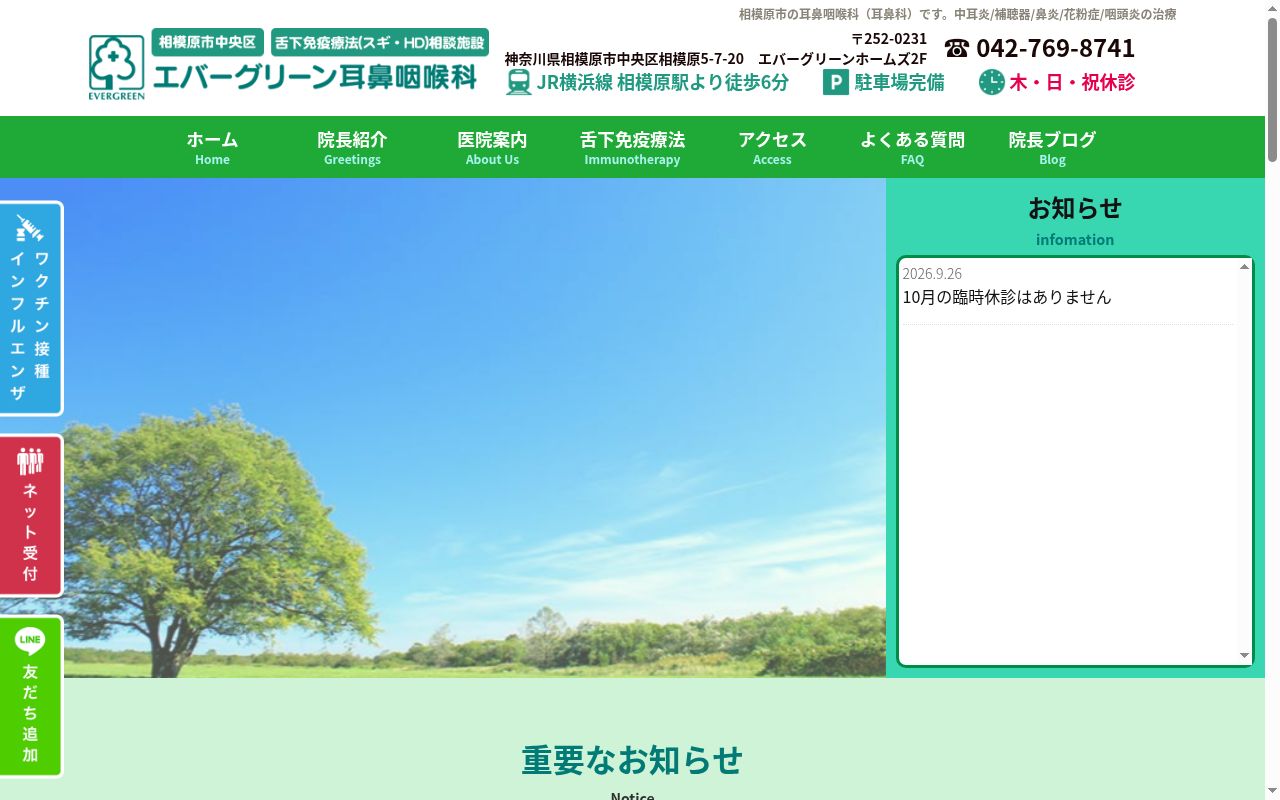Open the ホーム Home menu item
The width and height of the screenshot is (1280, 800).
(x=212, y=147)
